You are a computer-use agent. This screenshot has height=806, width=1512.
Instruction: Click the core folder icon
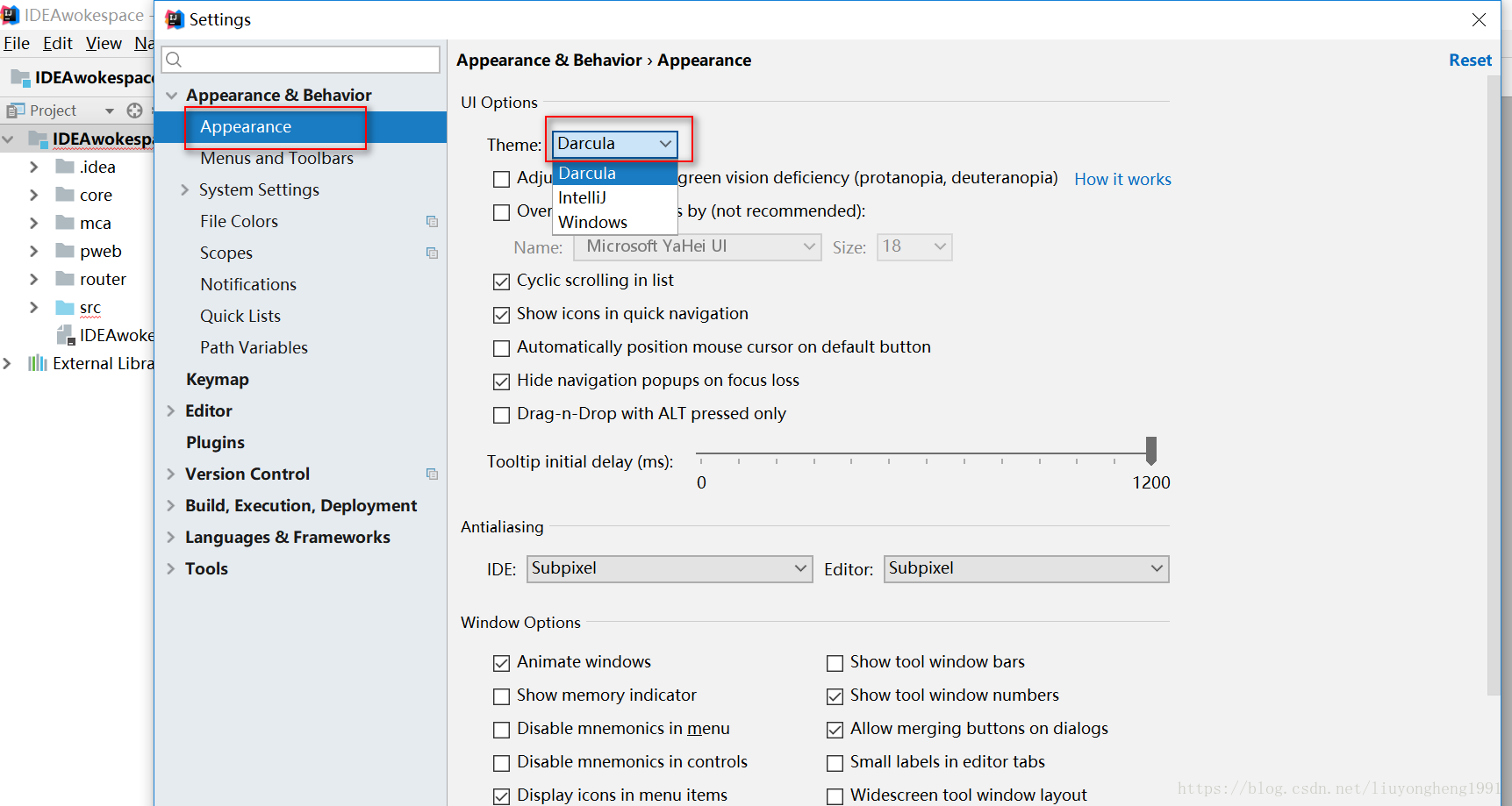coord(65,195)
